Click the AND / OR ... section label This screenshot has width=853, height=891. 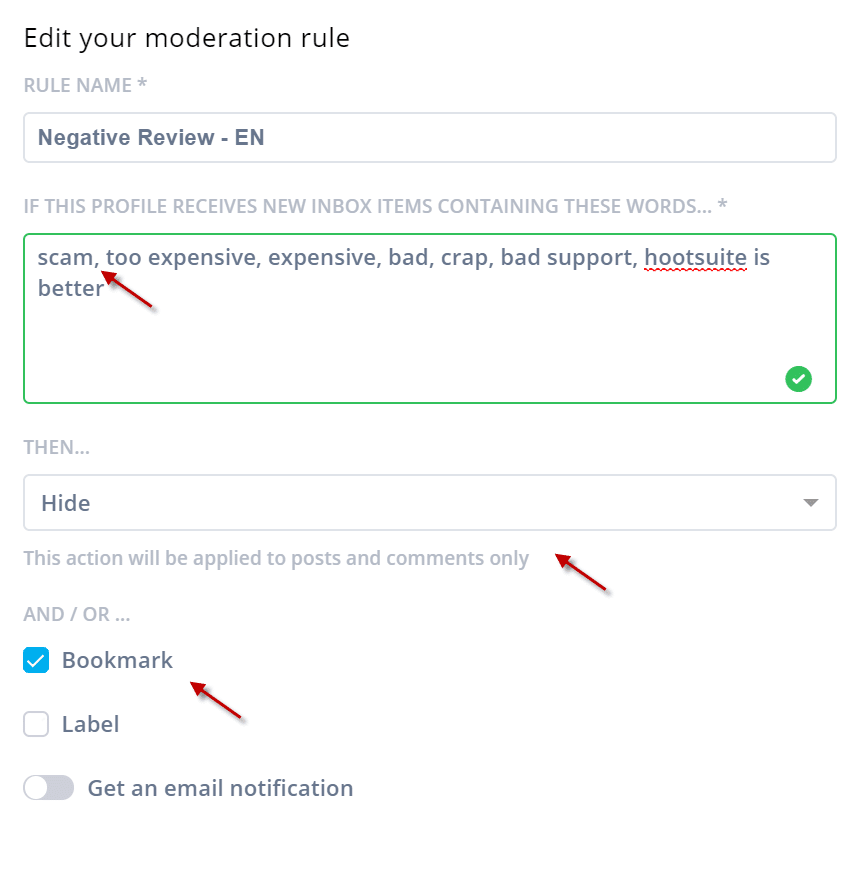77,614
